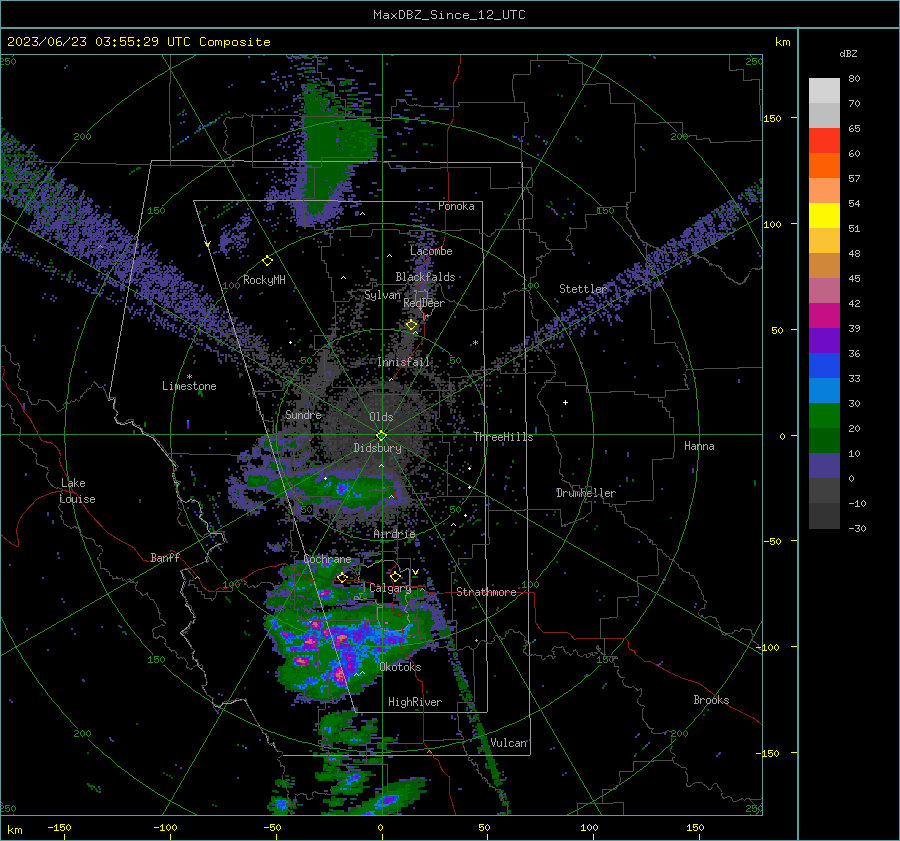
Task: Click the Stettler city label
Action: tap(583, 289)
